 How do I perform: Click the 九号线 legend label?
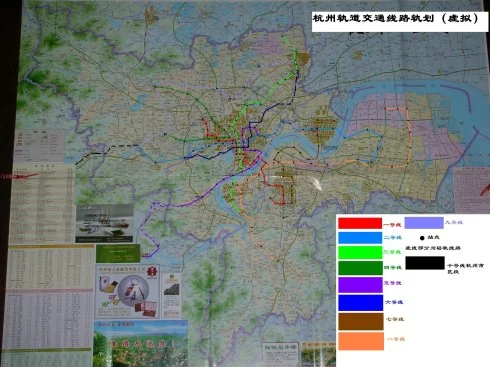coord(454,222)
